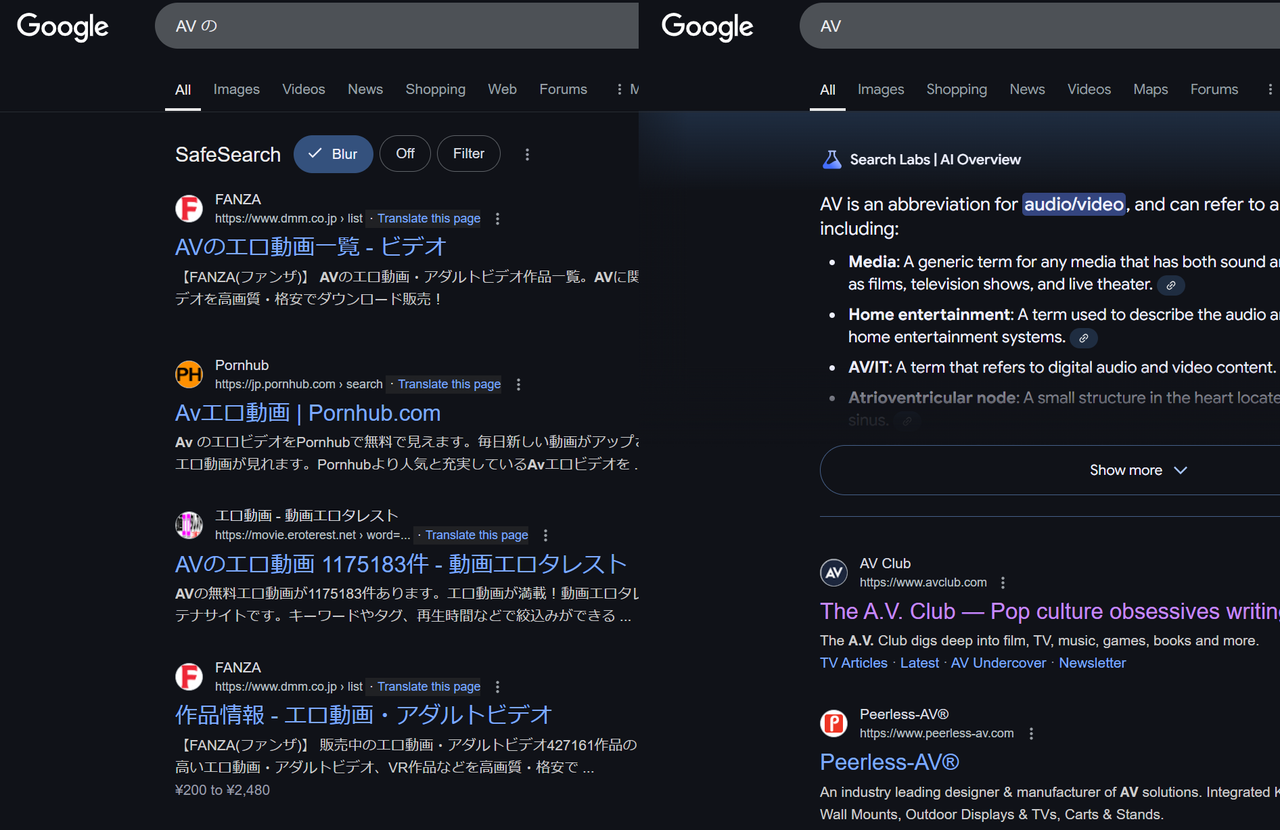Open the source link icon after Home entertainment bullet
This screenshot has height=830, width=1280.
coord(1083,338)
